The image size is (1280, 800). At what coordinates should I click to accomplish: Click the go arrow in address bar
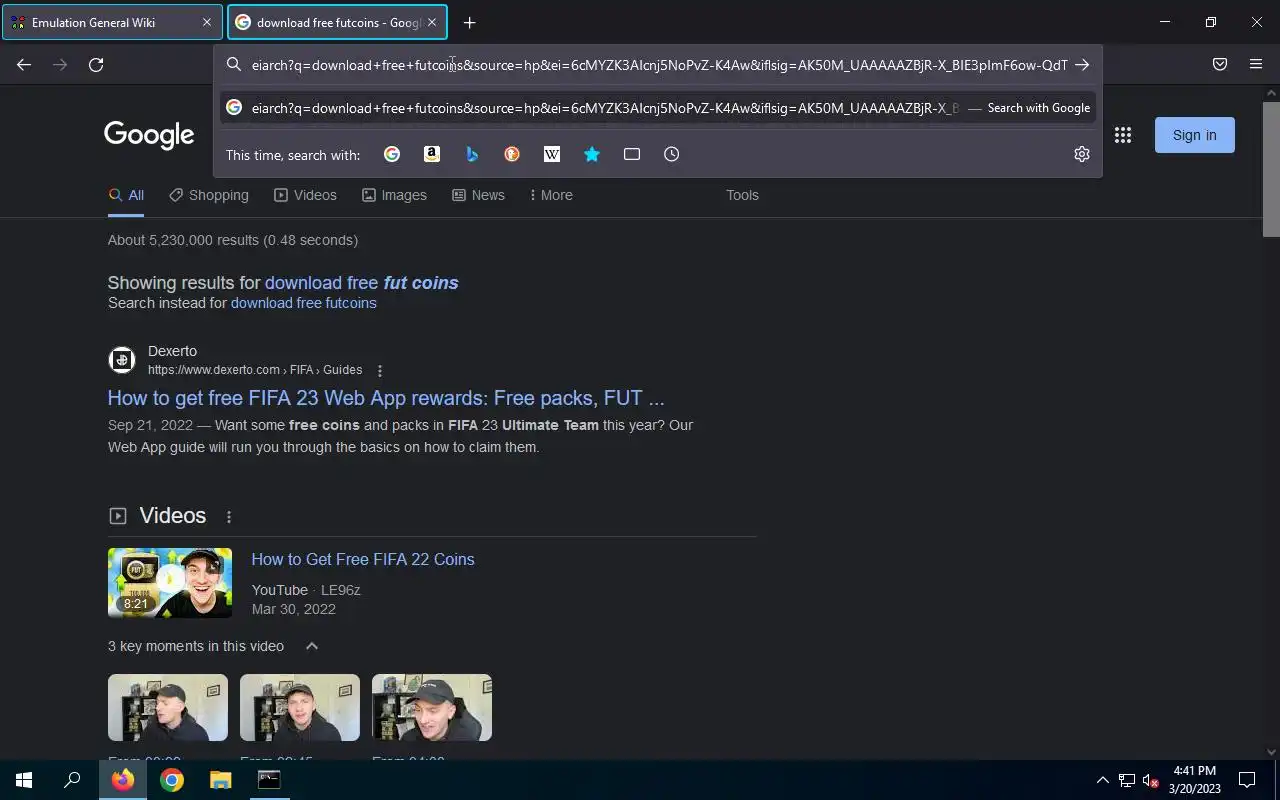click(x=1082, y=65)
